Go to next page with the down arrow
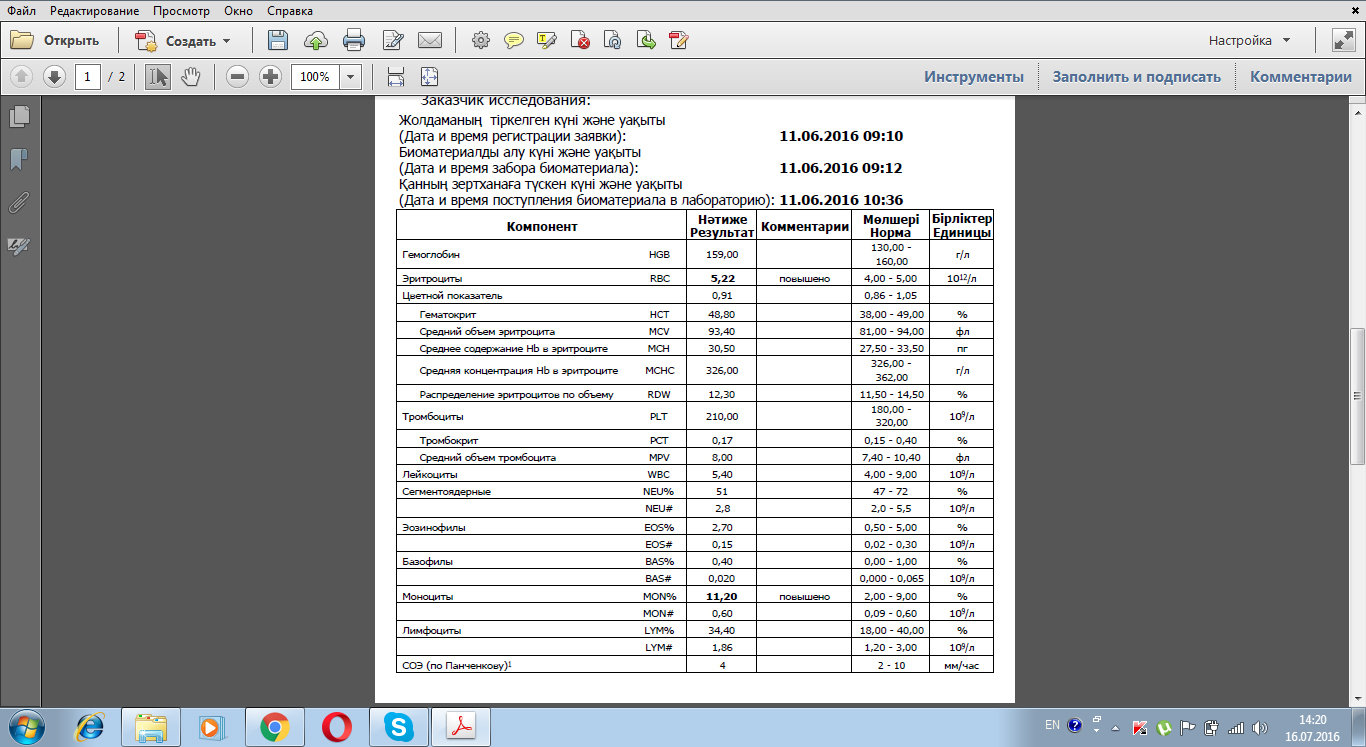This screenshot has height=747, width=1366. point(54,77)
